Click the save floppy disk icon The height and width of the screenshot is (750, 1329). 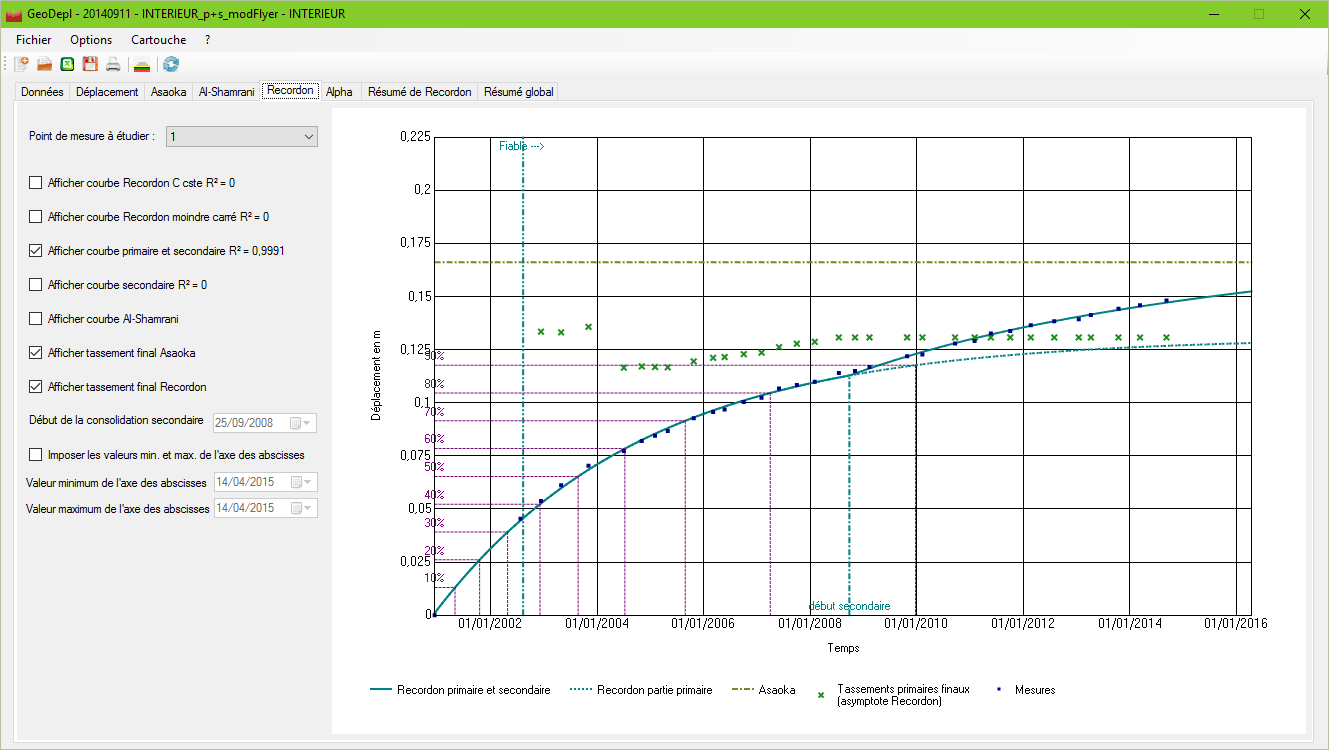(90, 64)
